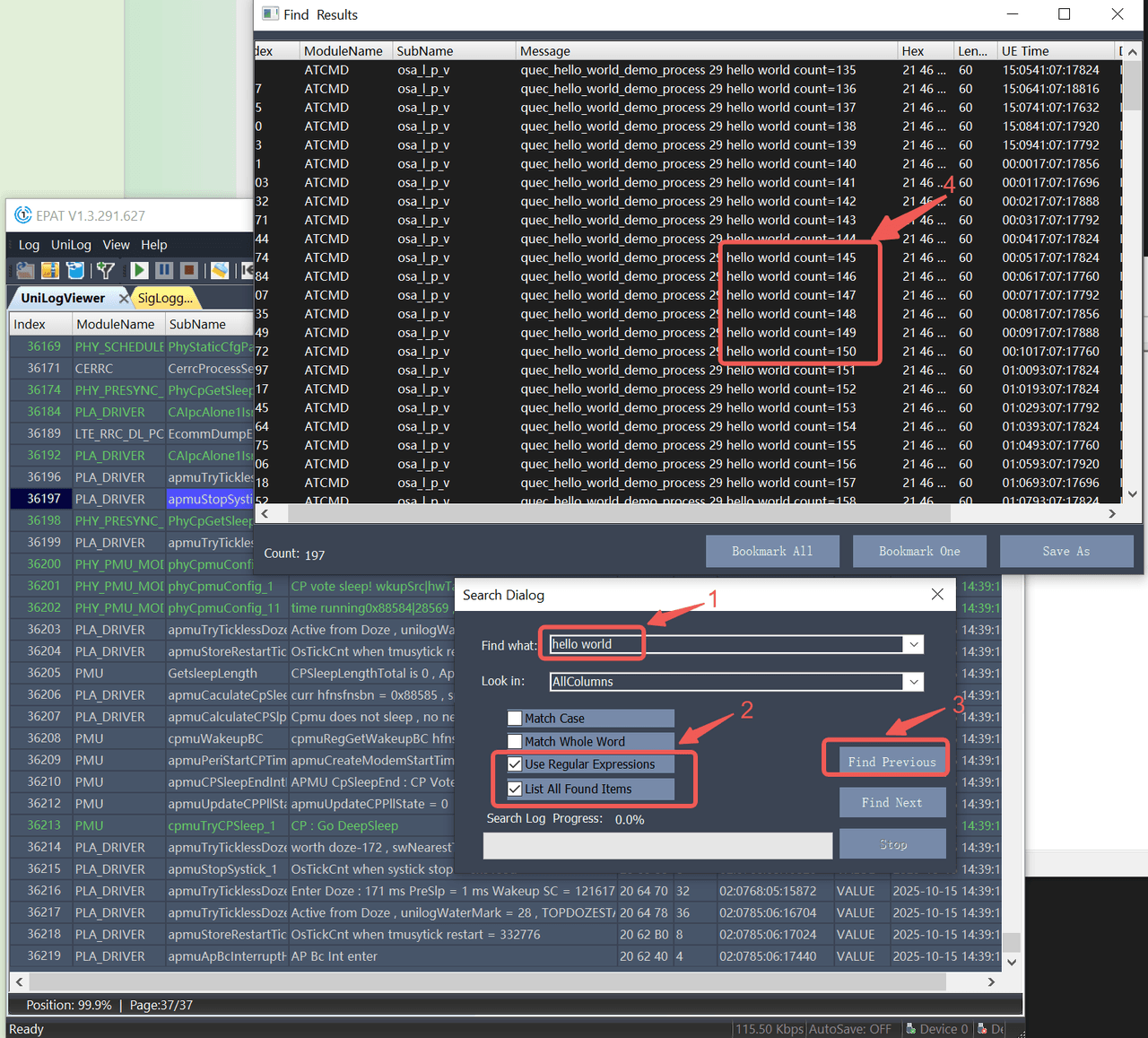Sort by UE Time column in Find Results
This screenshot has height=1038, width=1148.
click(x=1056, y=51)
